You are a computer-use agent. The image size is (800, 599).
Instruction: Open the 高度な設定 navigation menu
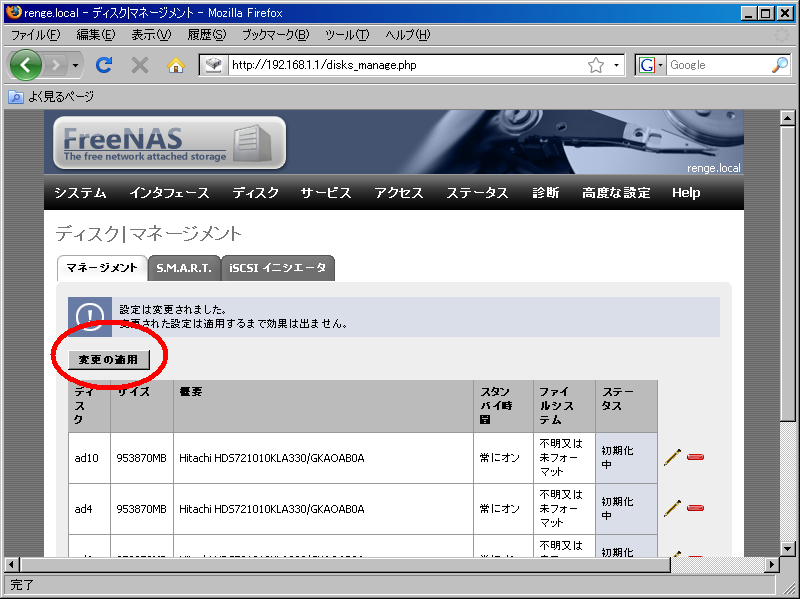coord(616,193)
